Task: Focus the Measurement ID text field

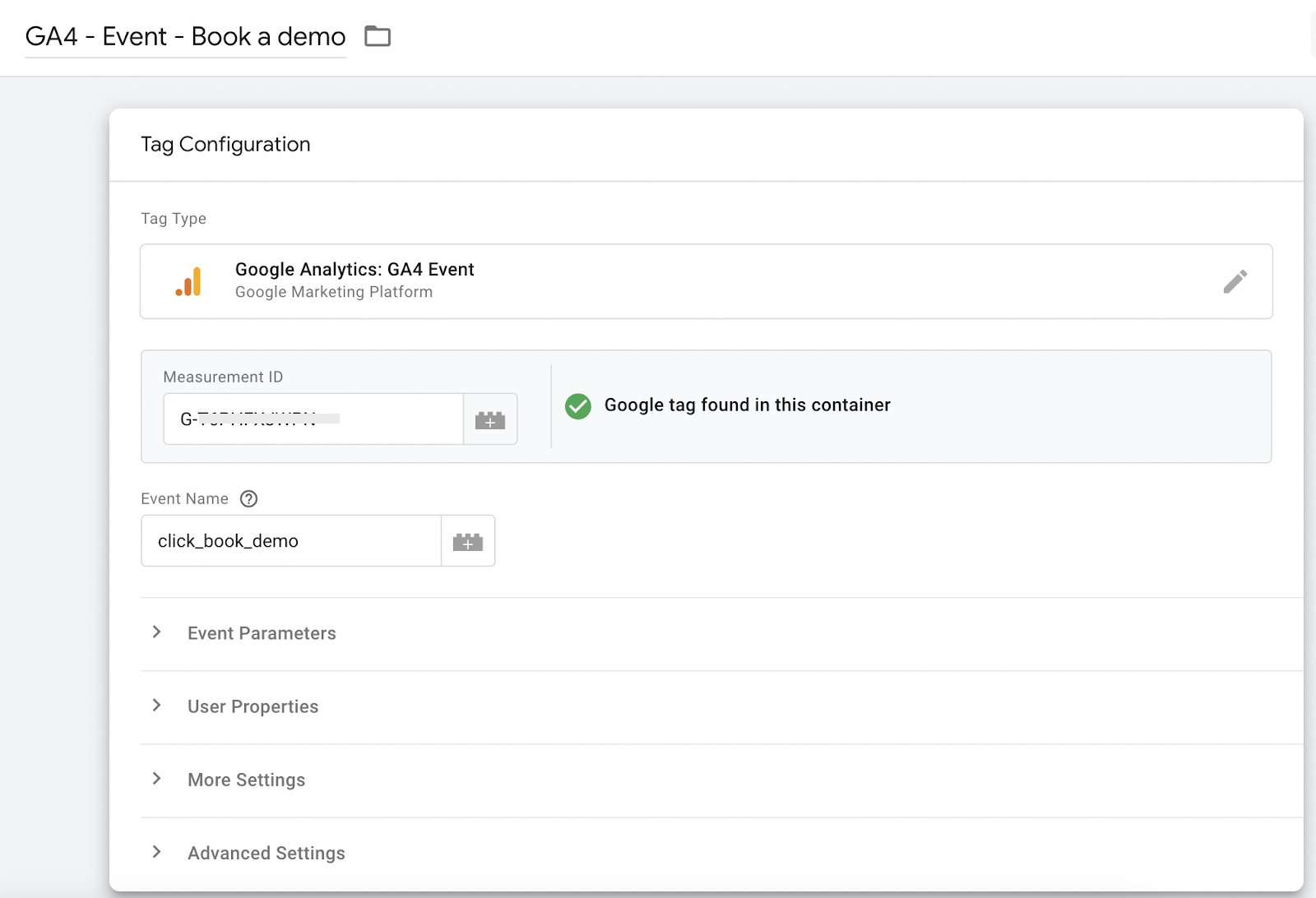Action: click(x=313, y=419)
